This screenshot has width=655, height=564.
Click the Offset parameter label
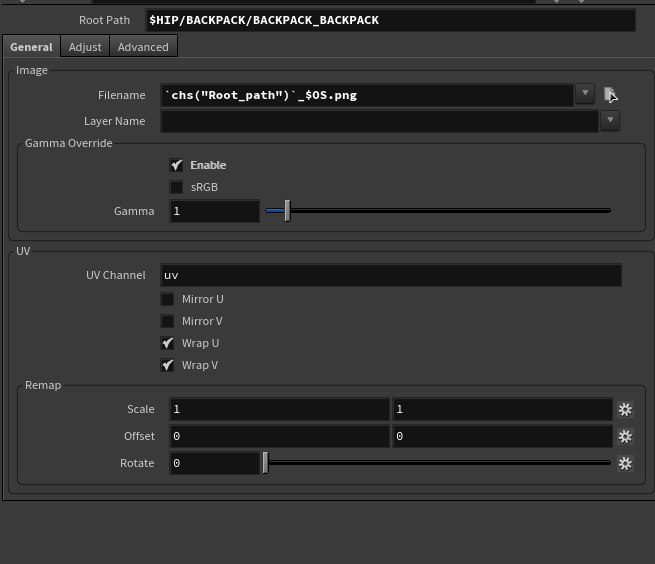tap(139, 436)
